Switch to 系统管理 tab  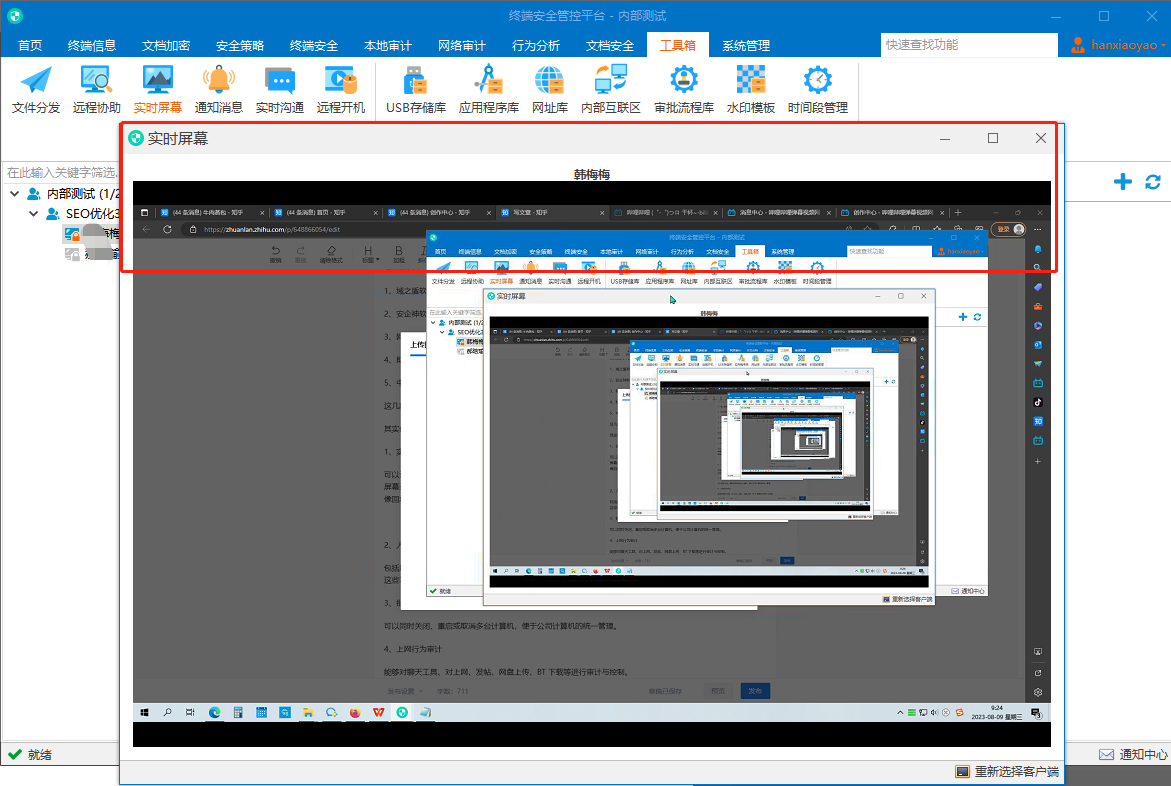tap(745, 46)
